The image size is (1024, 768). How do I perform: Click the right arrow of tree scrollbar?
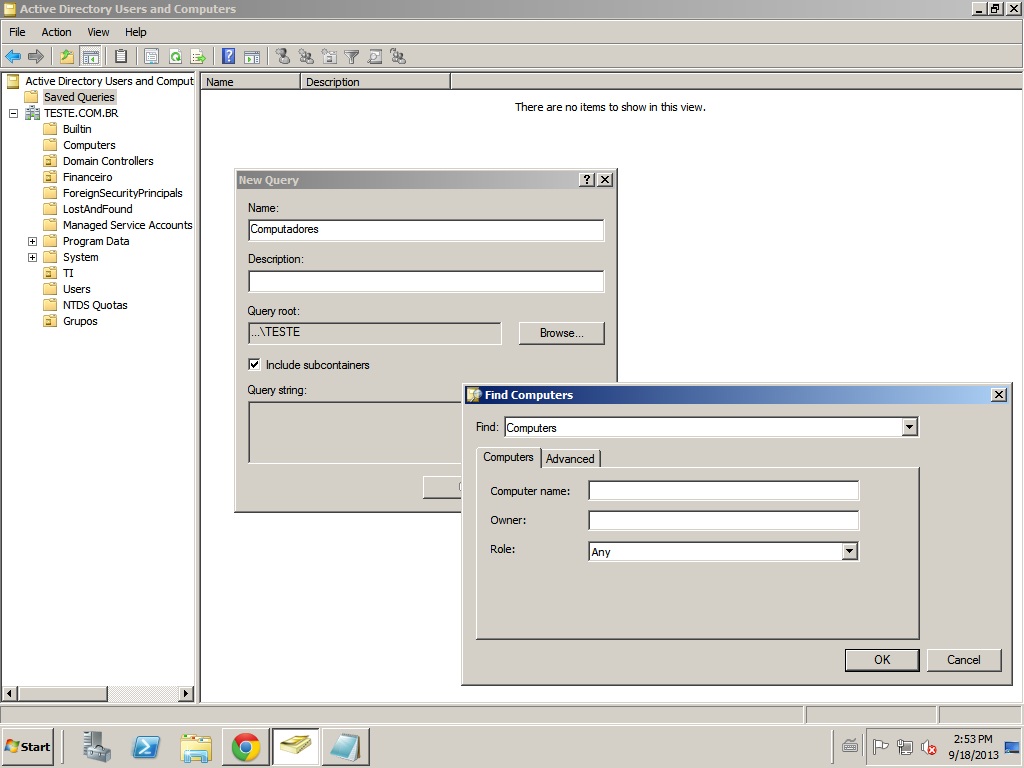[186, 693]
